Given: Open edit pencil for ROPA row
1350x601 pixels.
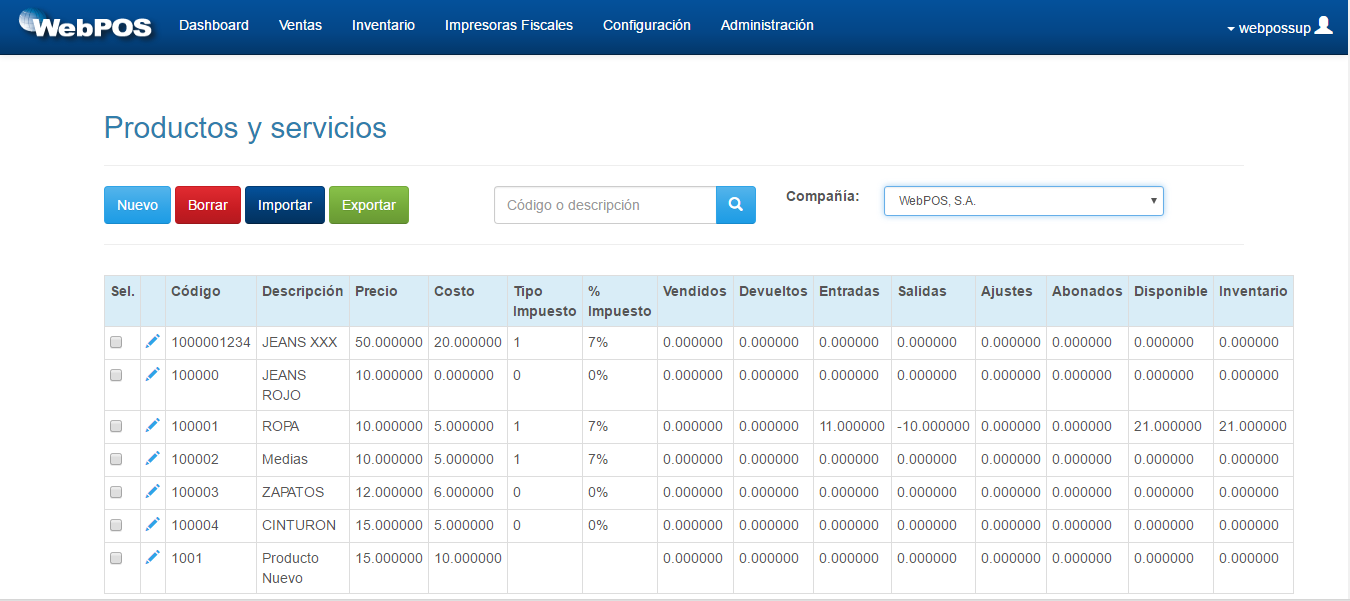Looking at the screenshot, I should pos(152,425).
